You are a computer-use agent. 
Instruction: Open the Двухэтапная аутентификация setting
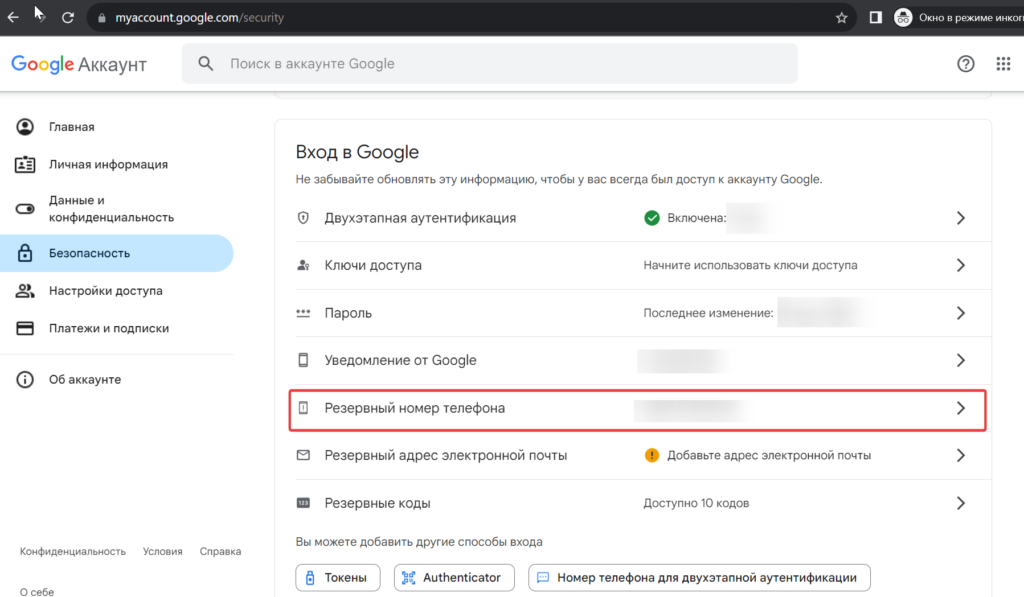point(641,218)
